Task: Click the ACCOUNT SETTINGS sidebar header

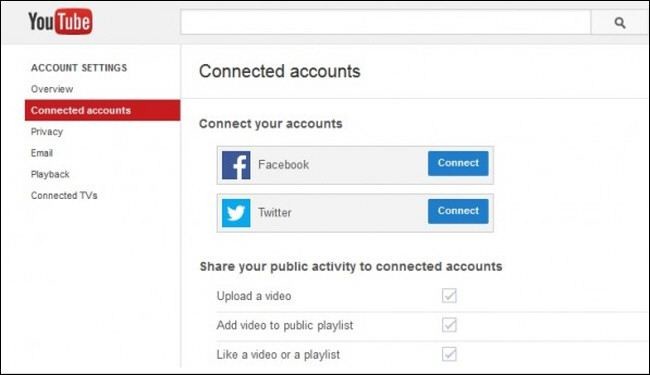Action: [79, 68]
